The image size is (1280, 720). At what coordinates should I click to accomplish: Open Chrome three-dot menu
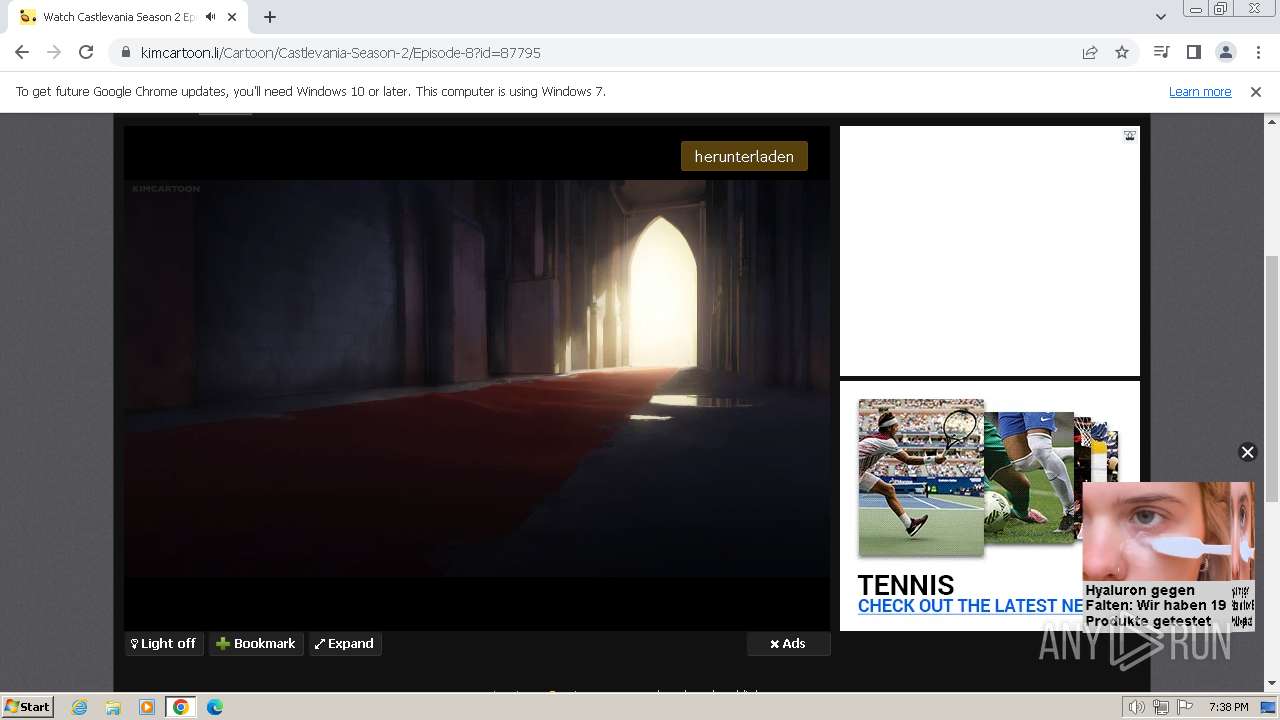tap(1257, 52)
